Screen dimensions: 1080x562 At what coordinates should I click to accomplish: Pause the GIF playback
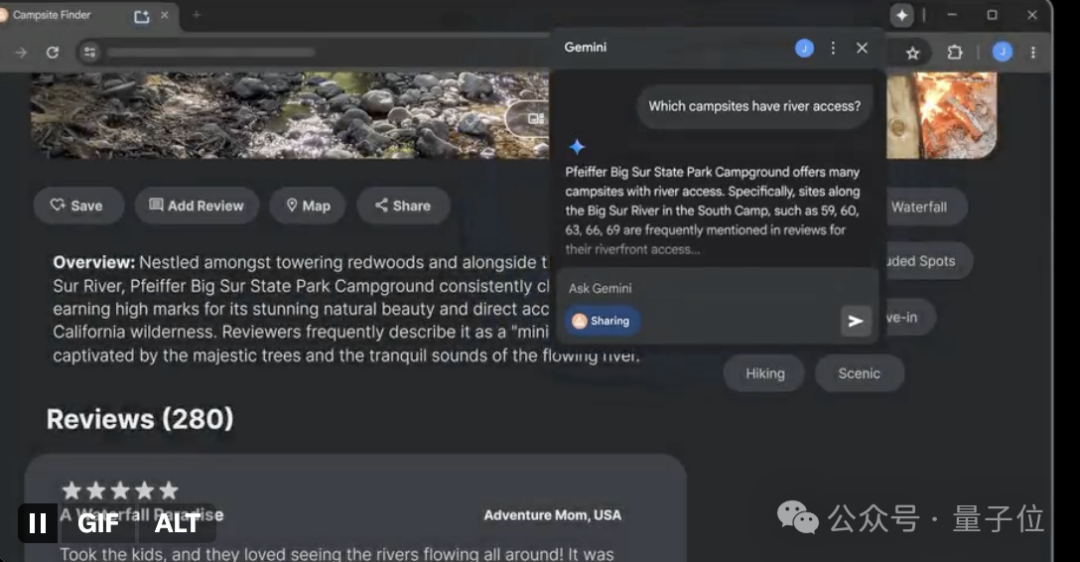tap(37, 523)
